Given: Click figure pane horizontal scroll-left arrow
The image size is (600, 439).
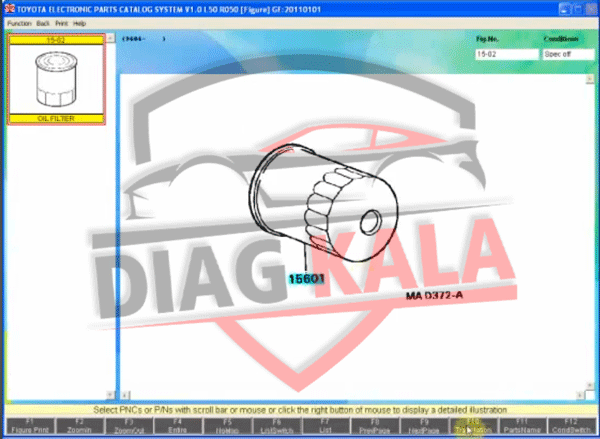Looking at the screenshot, I should tap(125, 395).
